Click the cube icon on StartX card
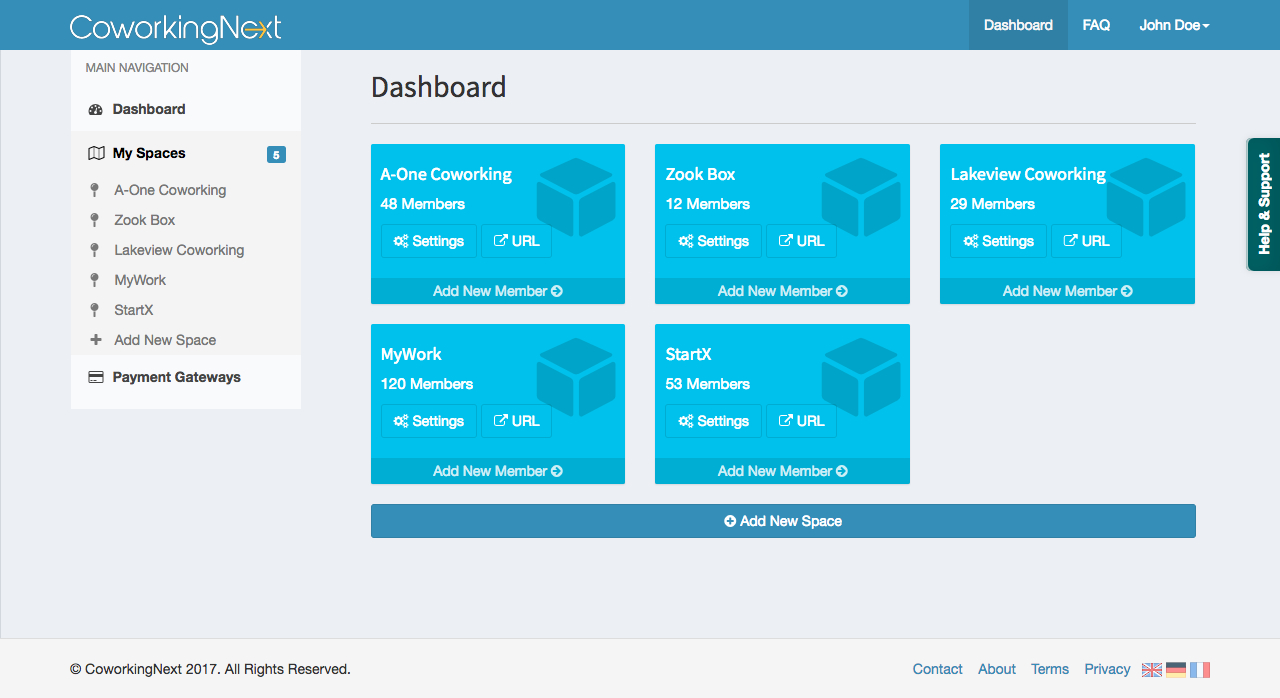The width and height of the screenshot is (1280, 698). pyautogui.click(x=861, y=377)
